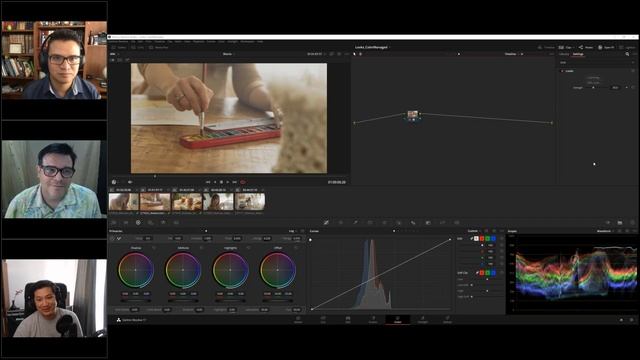Screen dimensions: 640x360
Task: Show the Scopes panel icon
Action: pos(620,222)
